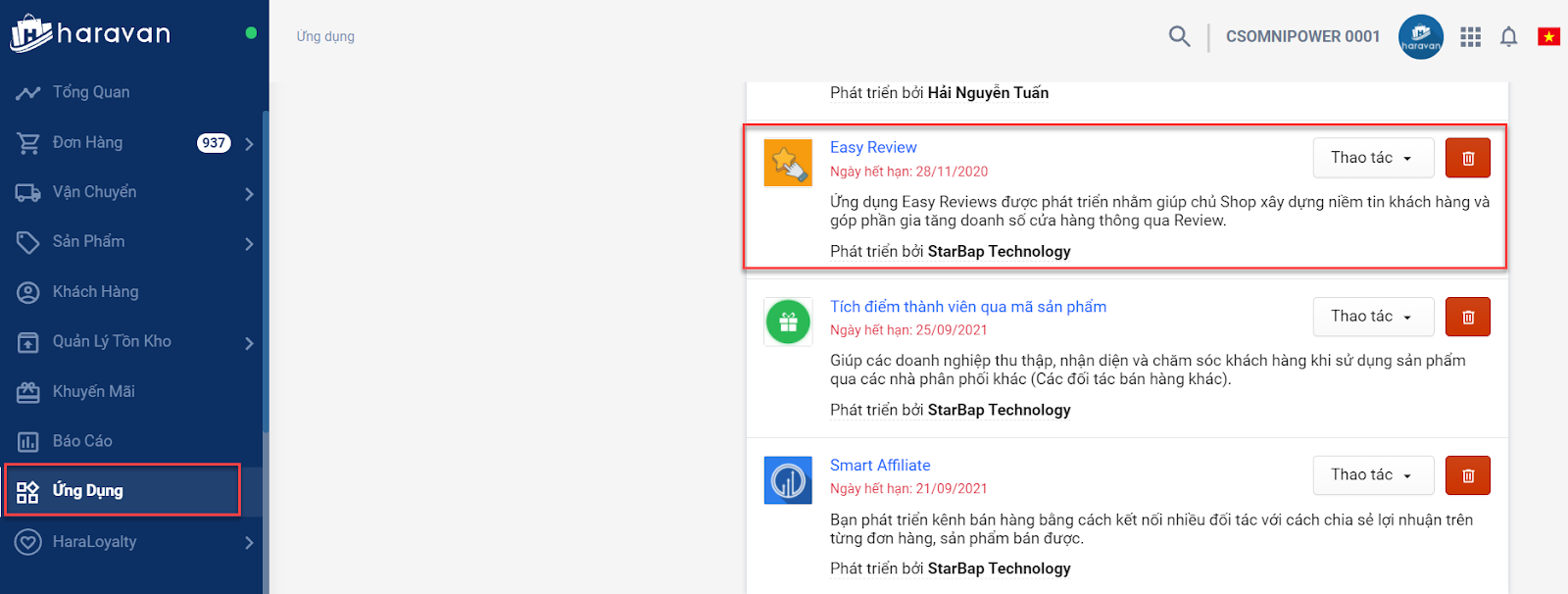Click the Vận Chuyển truck icon
Screen dimensions: 1568x594
click(x=27, y=192)
